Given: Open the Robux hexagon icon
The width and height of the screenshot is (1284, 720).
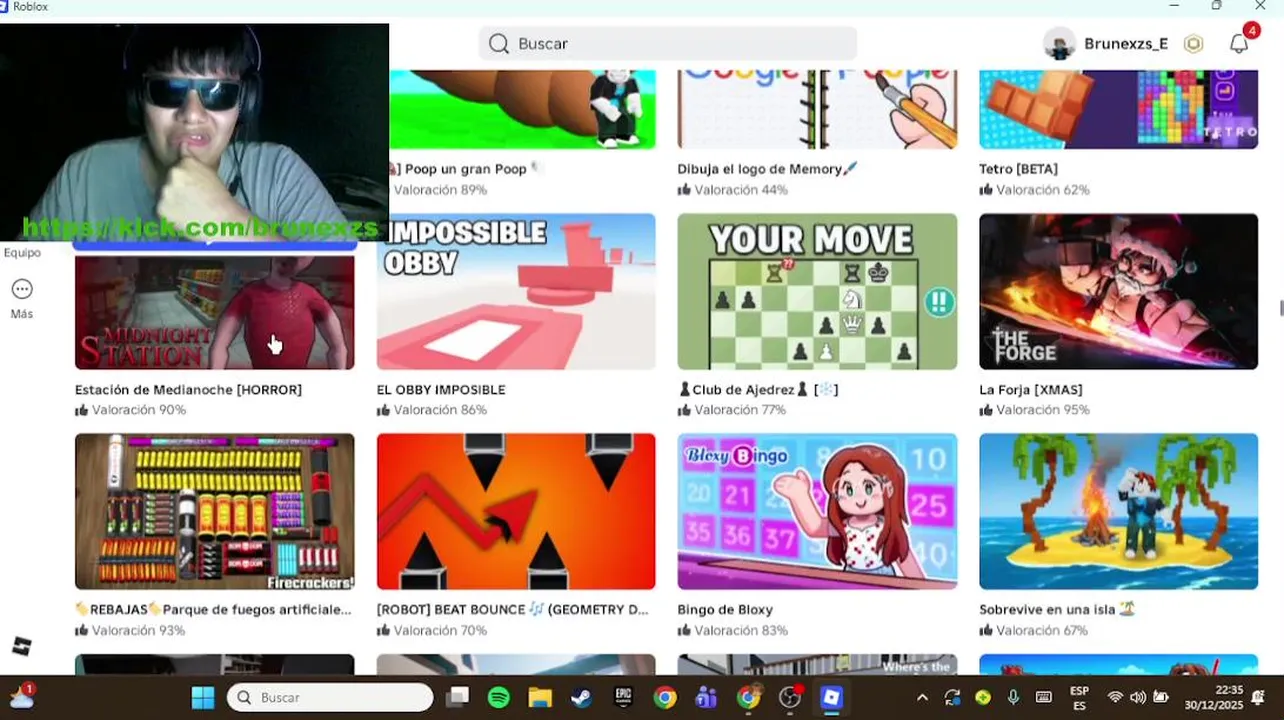Looking at the screenshot, I should click(1193, 44).
